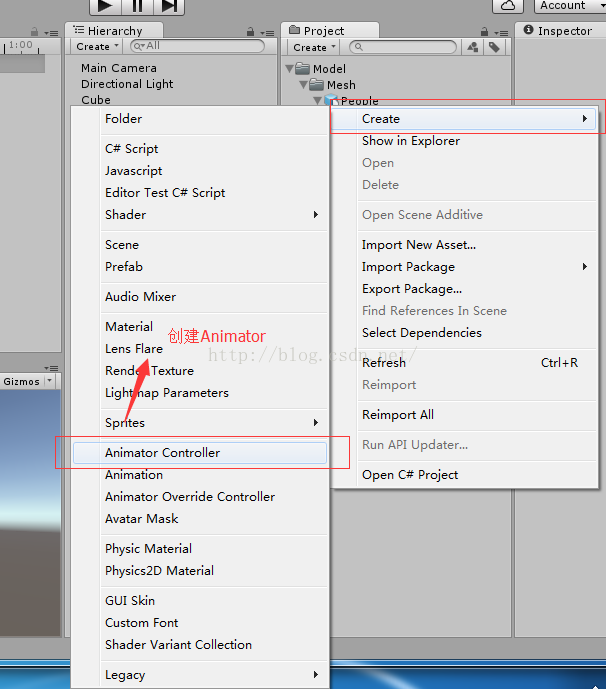The image size is (606, 689).
Task: Choose Physics2D Material menu entry
Action: coord(200,571)
